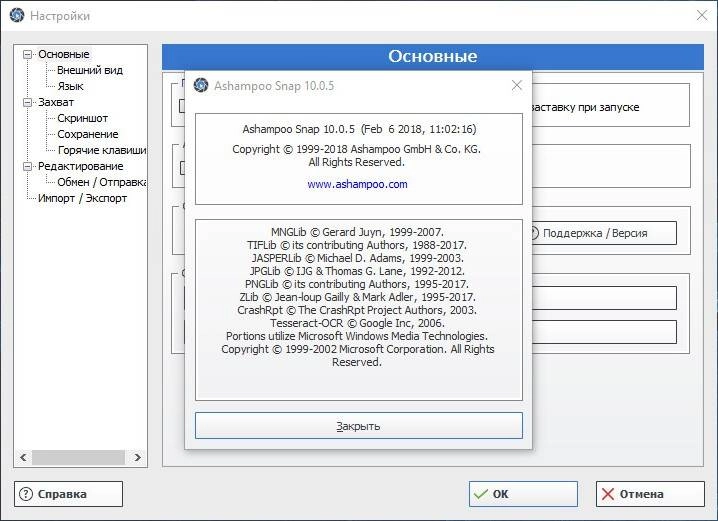
Task: Collapse the Основные tree node
Action: 27,54
